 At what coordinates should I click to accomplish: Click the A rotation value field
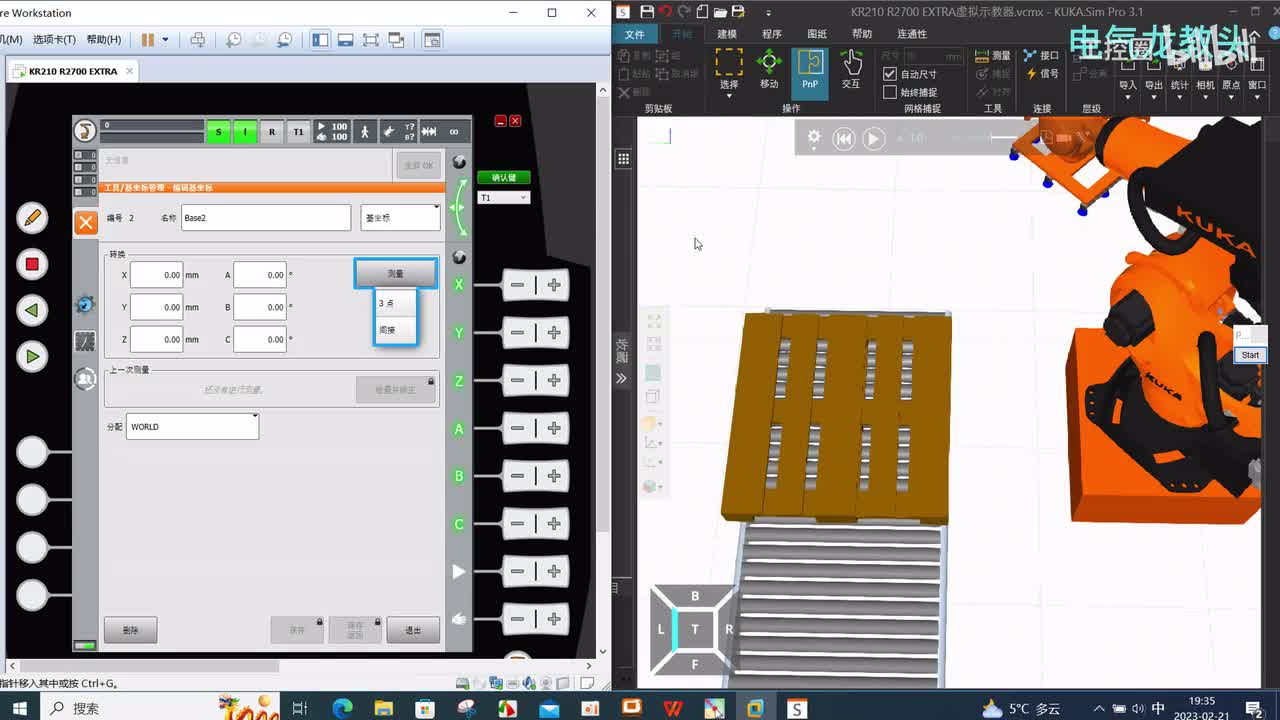point(260,275)
